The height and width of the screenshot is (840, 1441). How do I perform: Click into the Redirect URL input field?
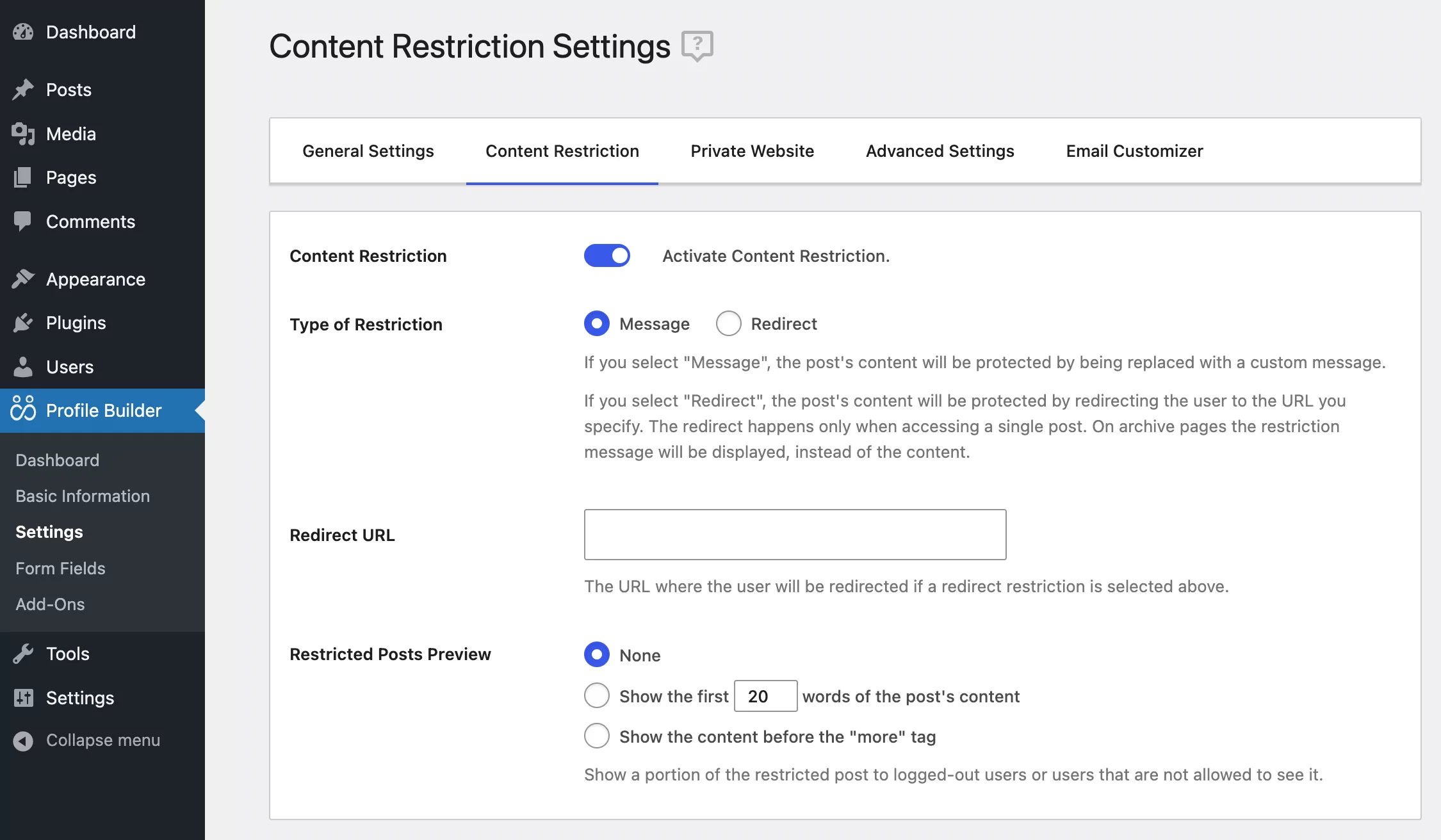(795, 535)
